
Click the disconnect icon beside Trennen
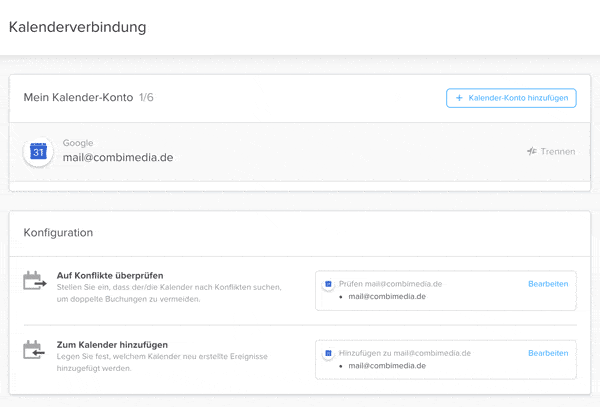532,152
